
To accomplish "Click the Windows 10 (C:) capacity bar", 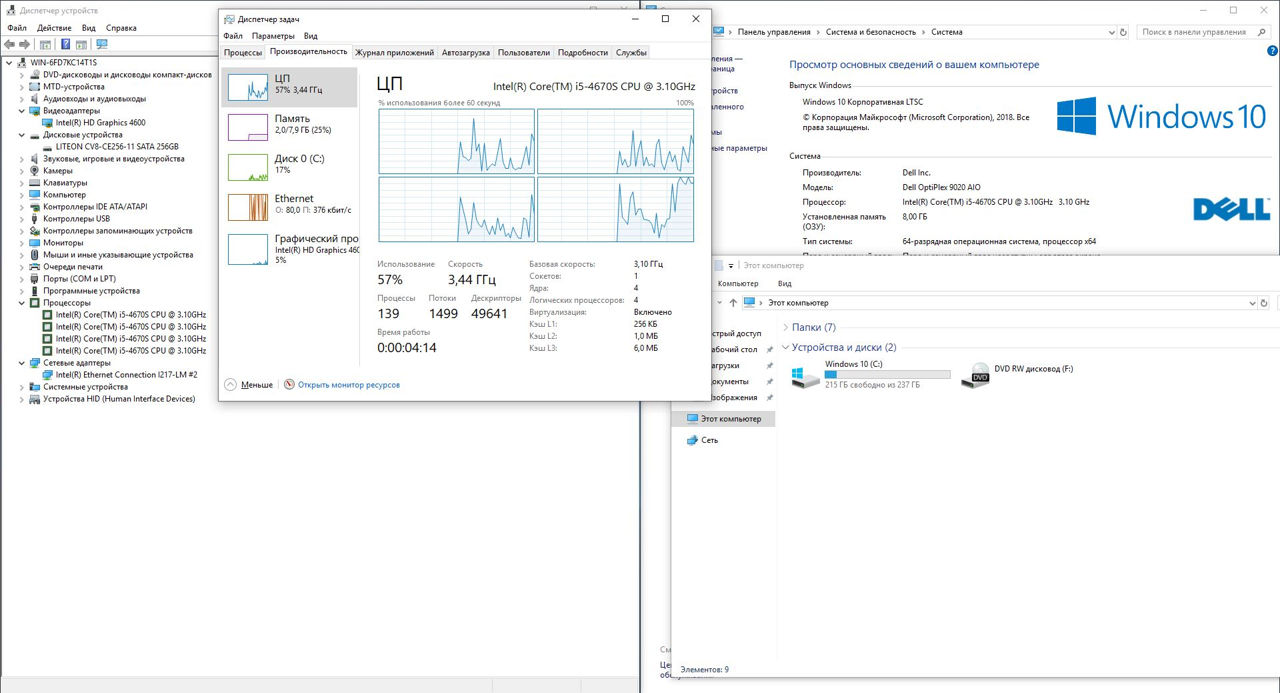I will [886, 375].
